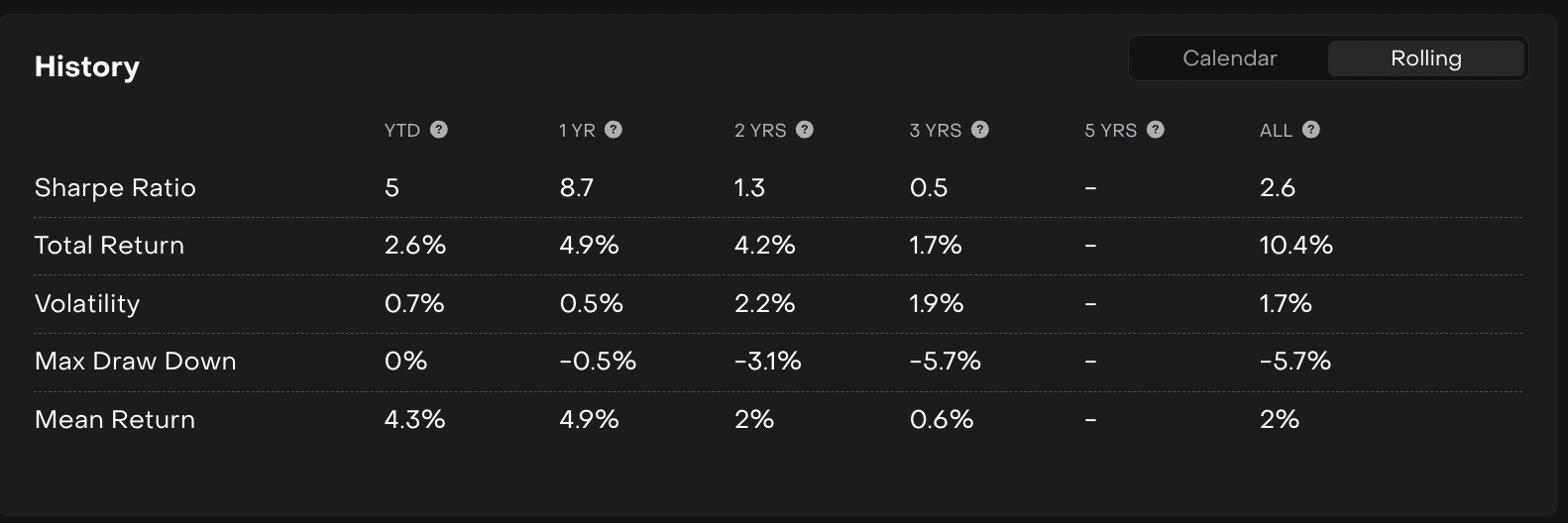Click the help icon next to YTD
The image size is (1568, 523).
point(439,130)
